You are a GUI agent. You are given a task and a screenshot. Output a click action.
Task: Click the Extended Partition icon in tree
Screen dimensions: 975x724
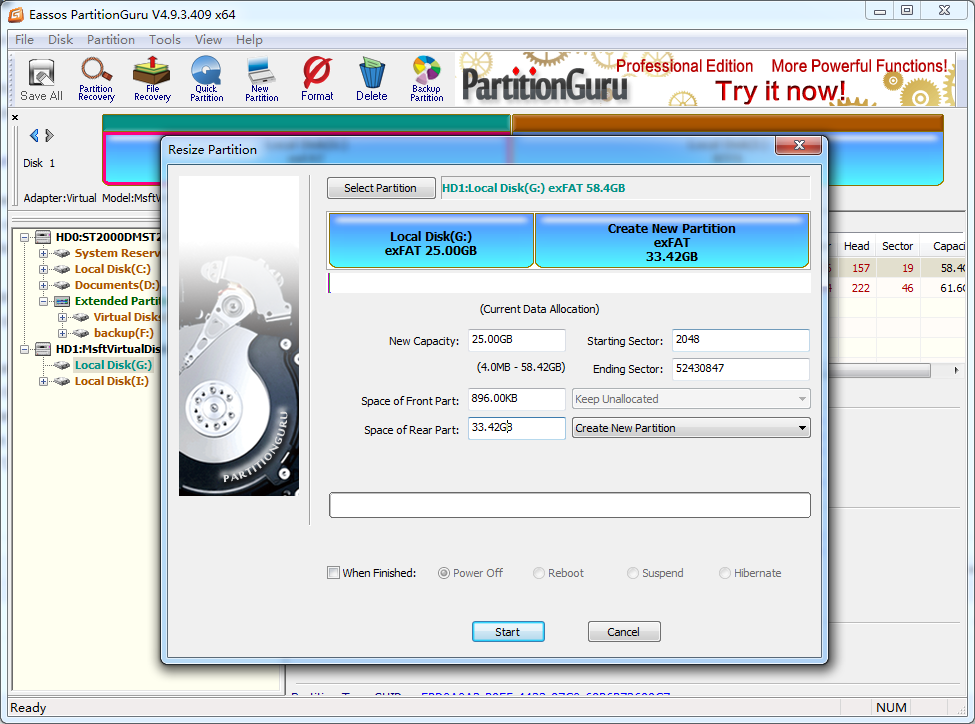[x=62, y=301]
